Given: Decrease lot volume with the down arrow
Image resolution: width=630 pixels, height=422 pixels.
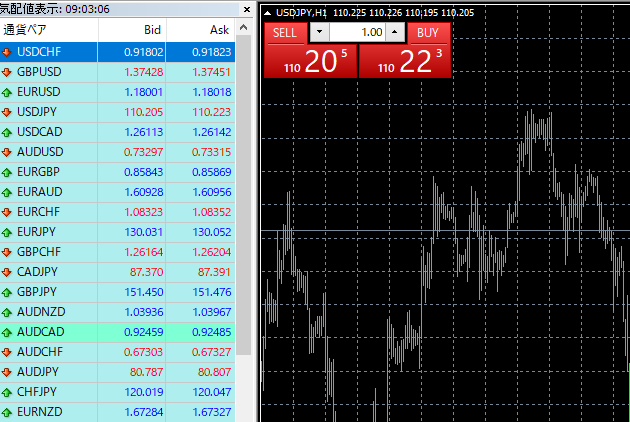Looking at the screenshot, I should [319, 33].
